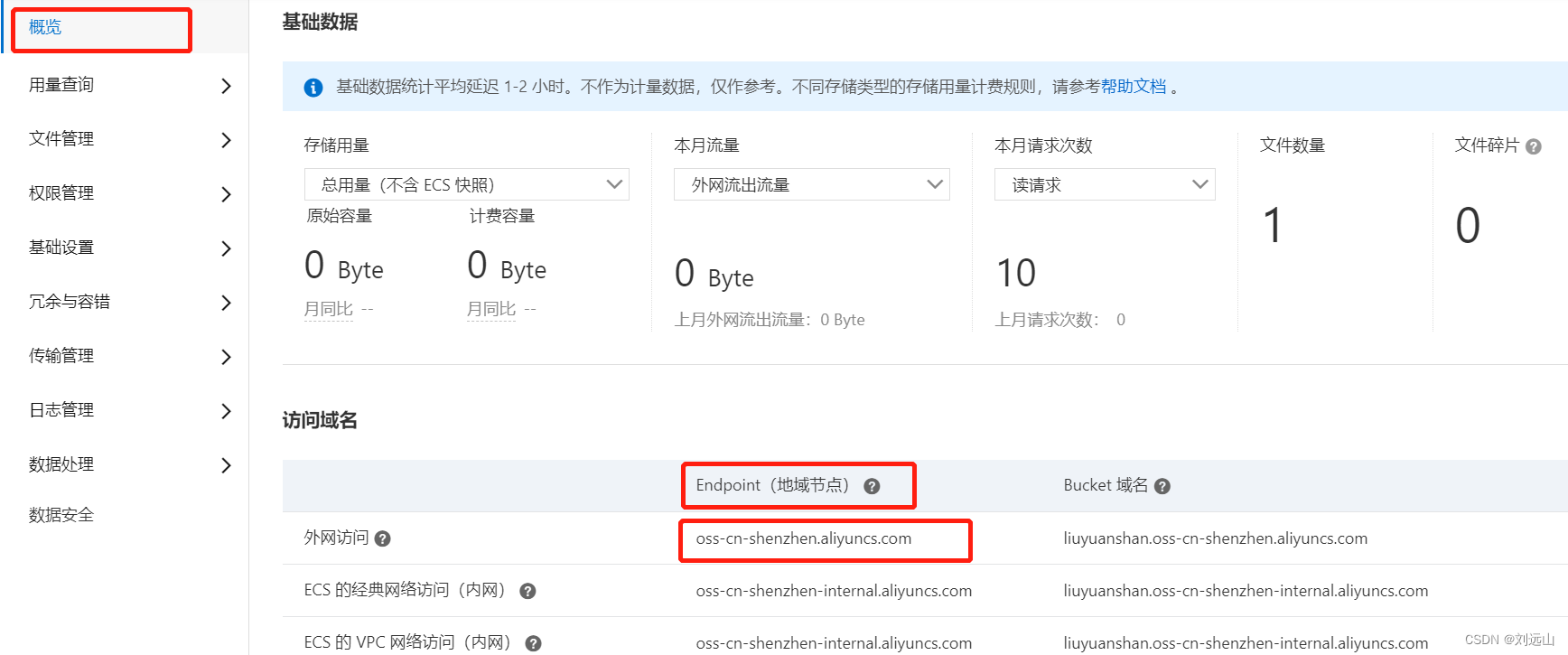The width and height of the screenshot is (1568, 655).
Task: Expand the 权限管理 sidebar chevron
Action: pyautogui.click(x=226, y=194)
